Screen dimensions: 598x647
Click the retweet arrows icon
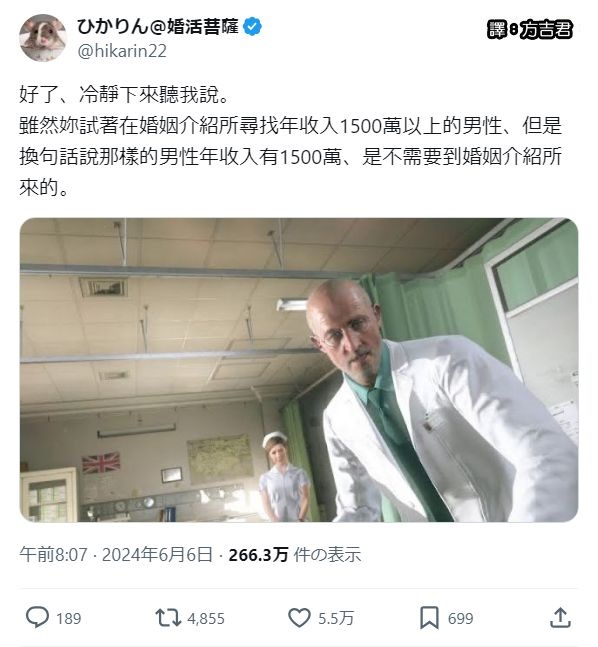point(168,618)
